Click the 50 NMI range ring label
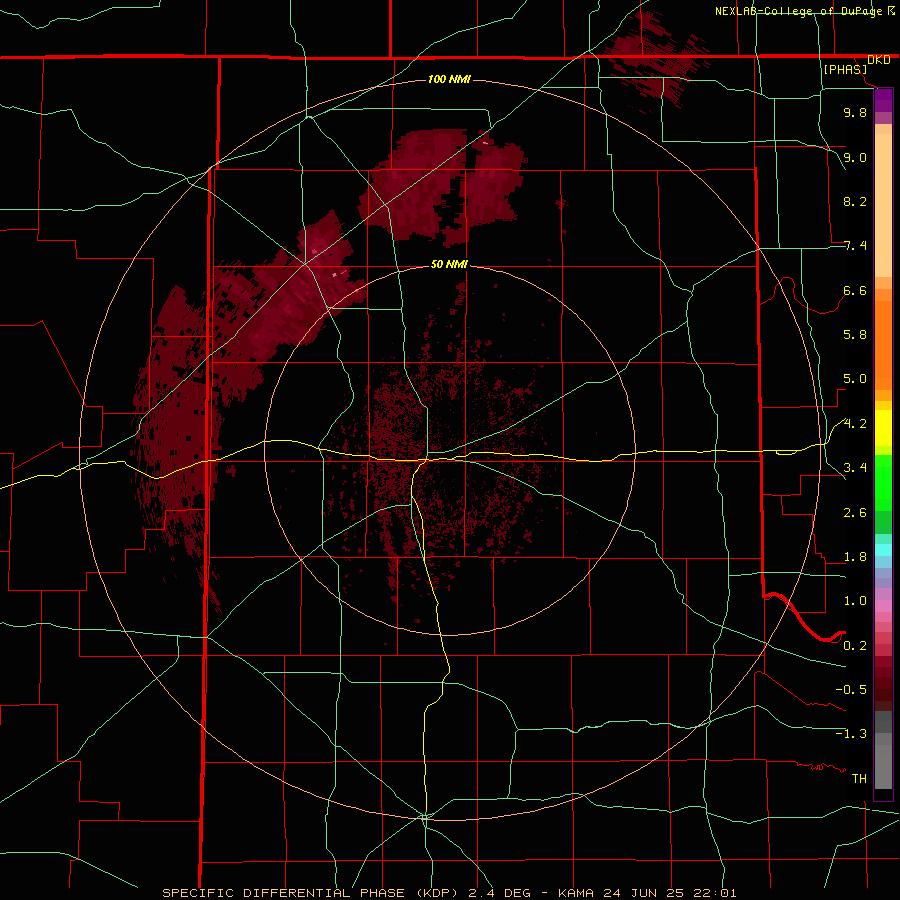 [x=449, y=264]
